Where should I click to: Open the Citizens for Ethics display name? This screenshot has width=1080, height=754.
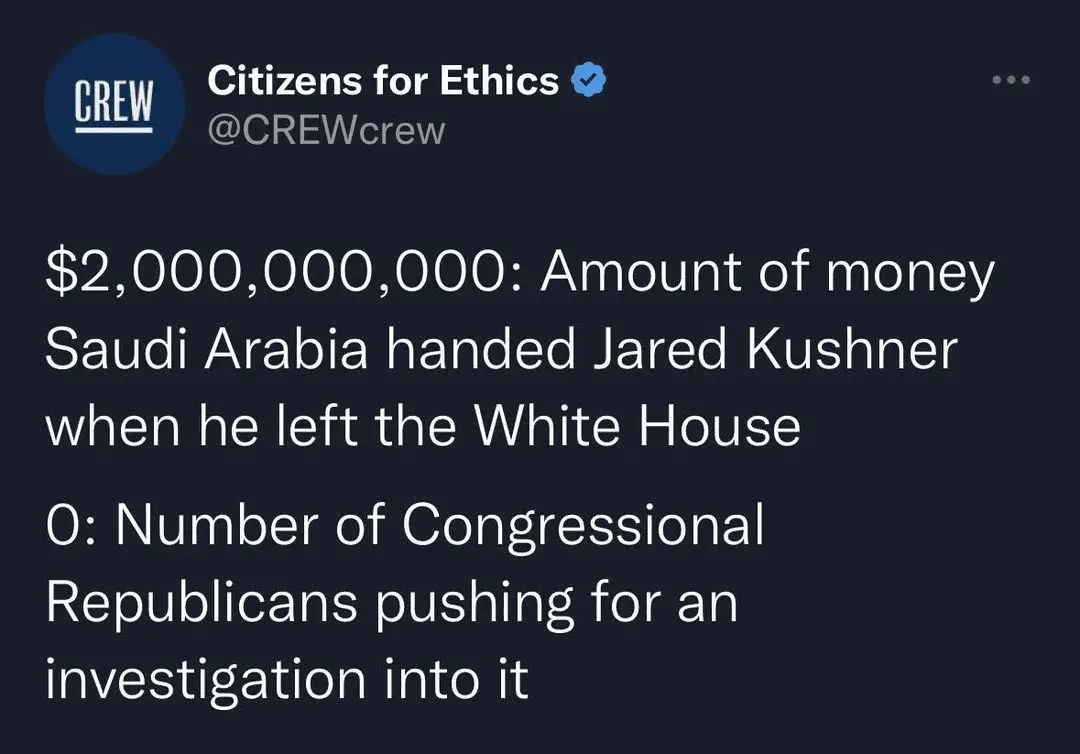click(382, 81)
